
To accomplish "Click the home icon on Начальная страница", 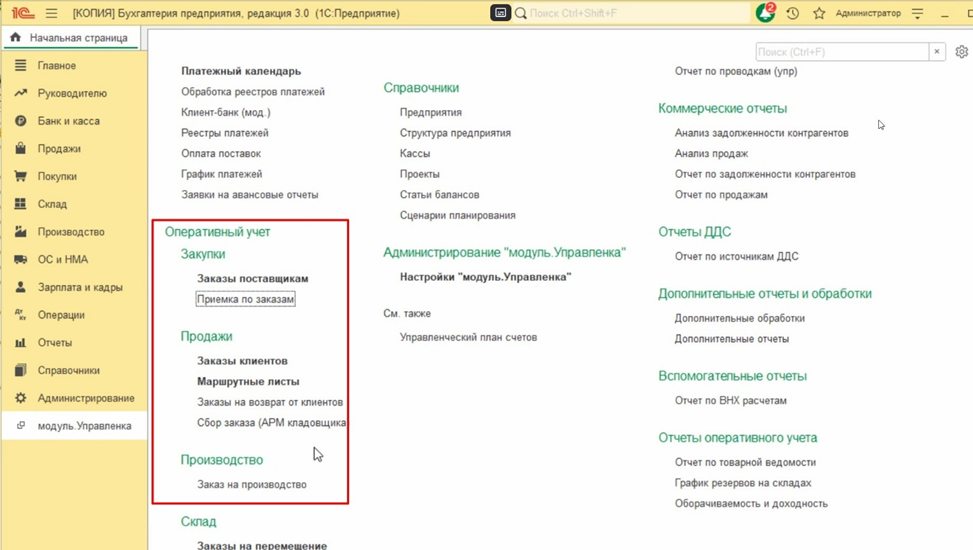I will pyautogui.click(x=16, y=37).
